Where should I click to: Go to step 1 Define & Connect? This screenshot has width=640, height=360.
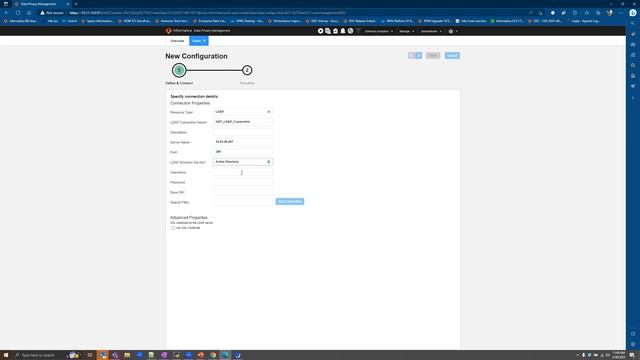(179, 70)
